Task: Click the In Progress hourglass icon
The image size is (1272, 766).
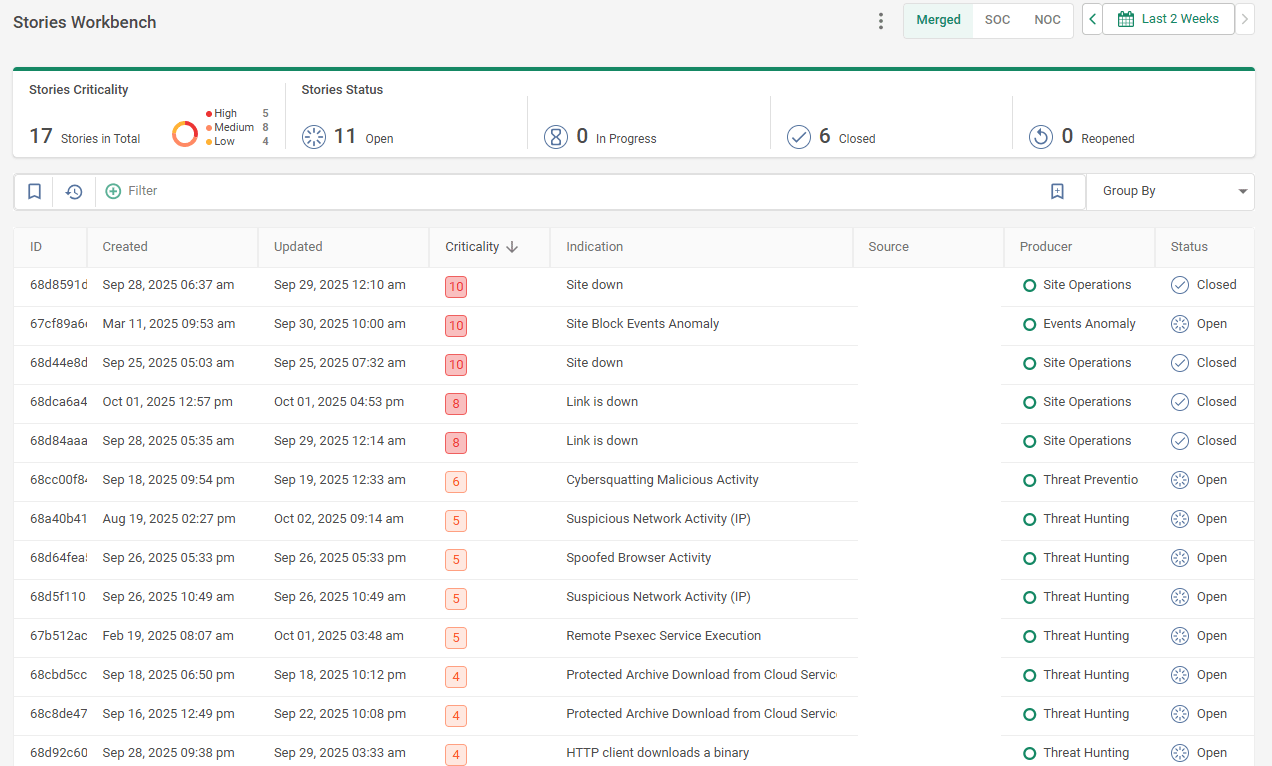Action: pos(556,137)
